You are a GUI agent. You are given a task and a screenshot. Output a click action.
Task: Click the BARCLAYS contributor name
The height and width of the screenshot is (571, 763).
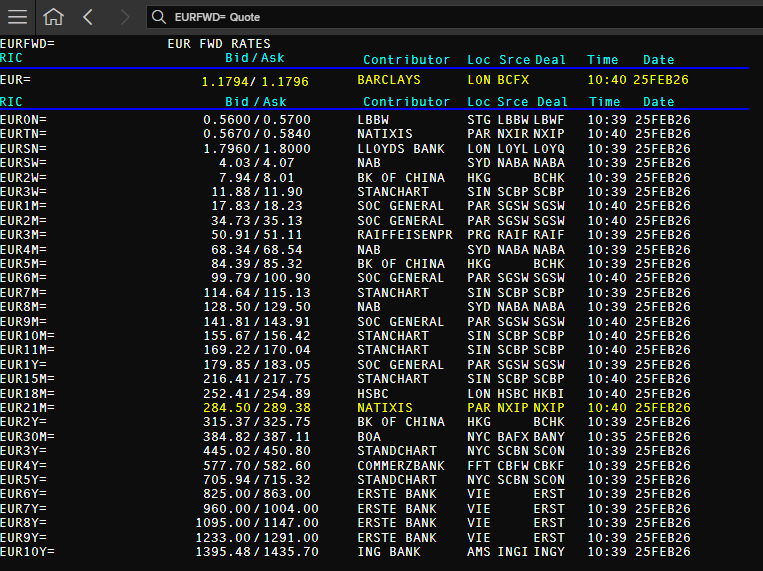(x=389, y=80)
